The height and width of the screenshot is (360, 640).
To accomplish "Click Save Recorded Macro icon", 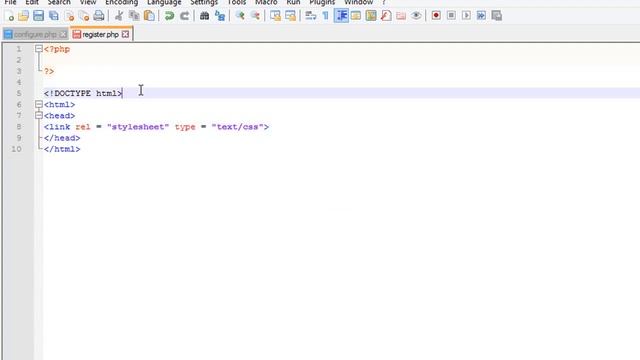I will pos(497,16).
